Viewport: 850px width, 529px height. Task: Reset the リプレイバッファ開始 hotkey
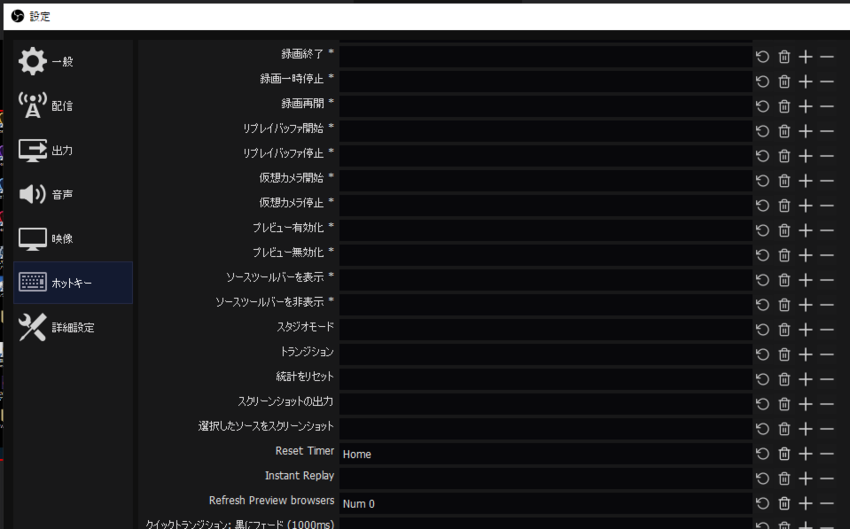(x=763, y=131)
